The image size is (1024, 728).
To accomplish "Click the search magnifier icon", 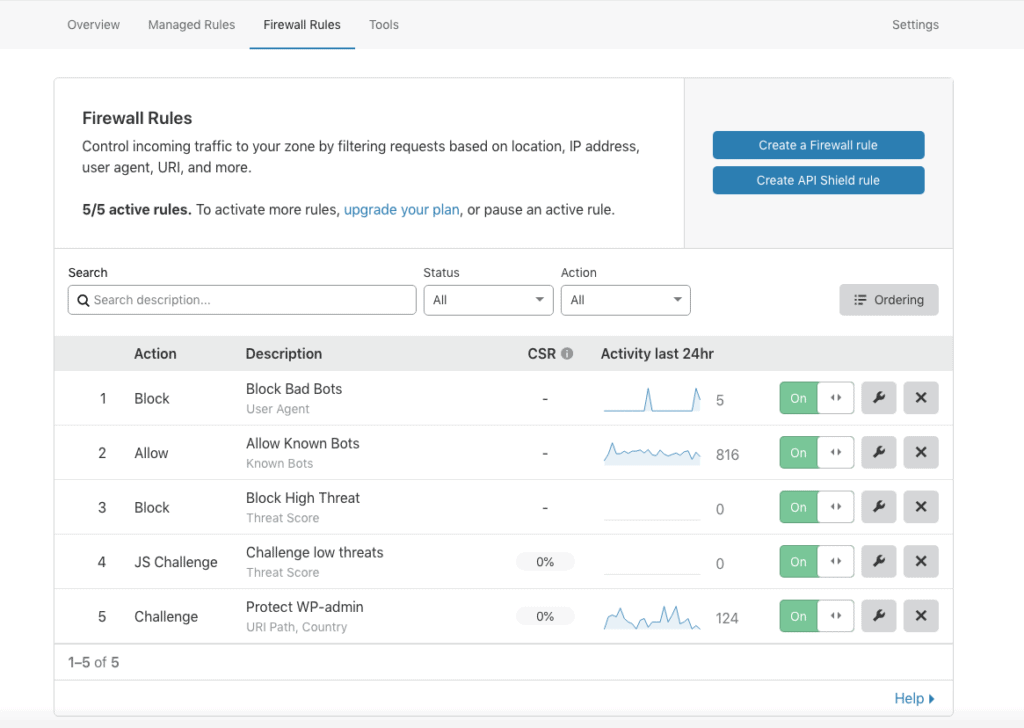I will tap(83, 300).
